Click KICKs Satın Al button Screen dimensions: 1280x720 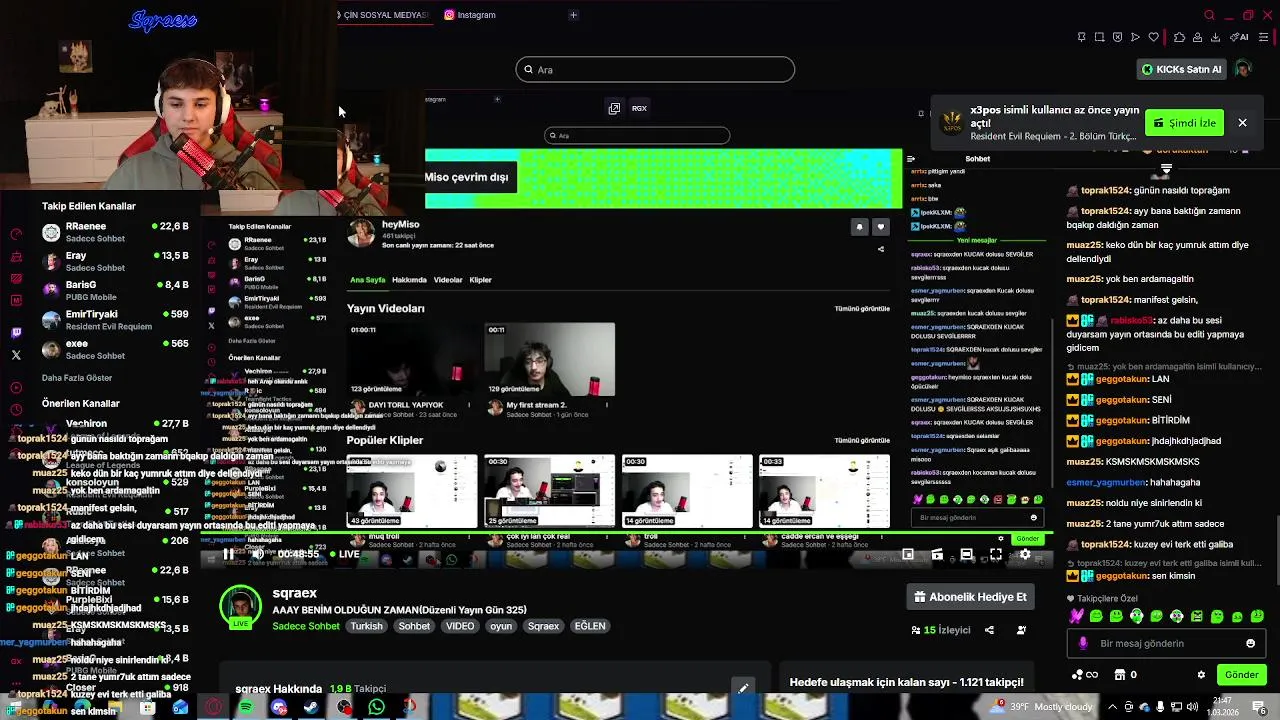pos(1182,69)
